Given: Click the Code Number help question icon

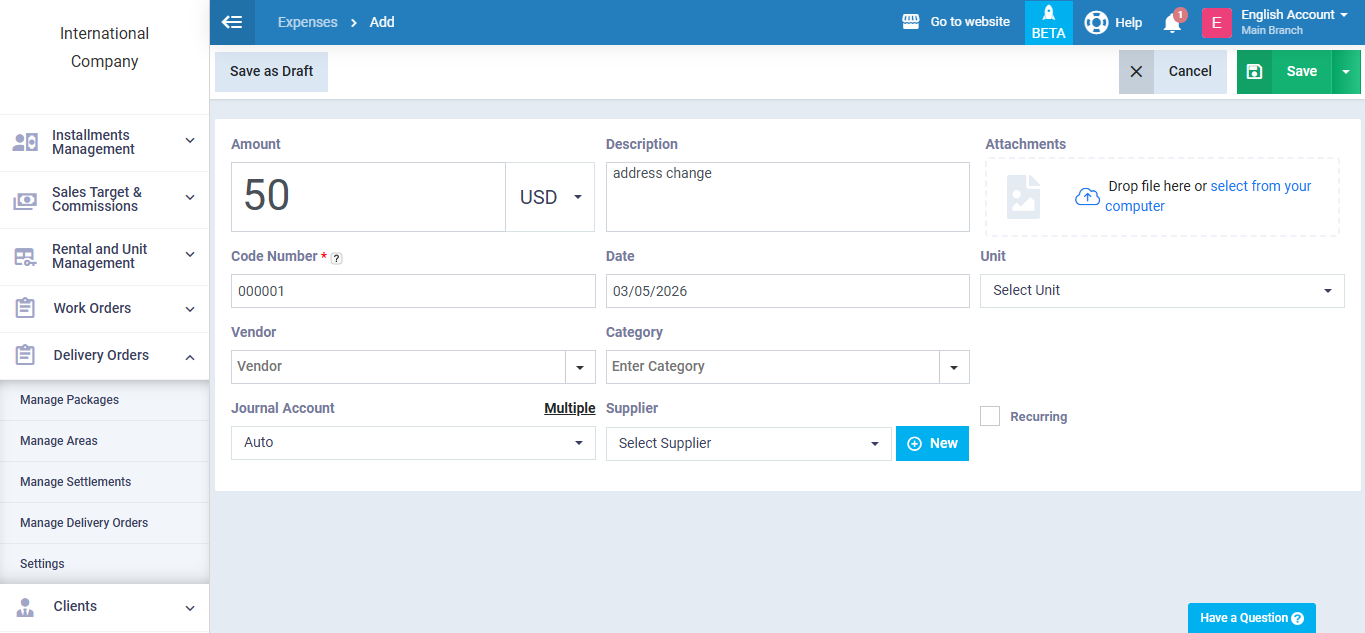Looking at the screenshot, I should coord(336,258).
